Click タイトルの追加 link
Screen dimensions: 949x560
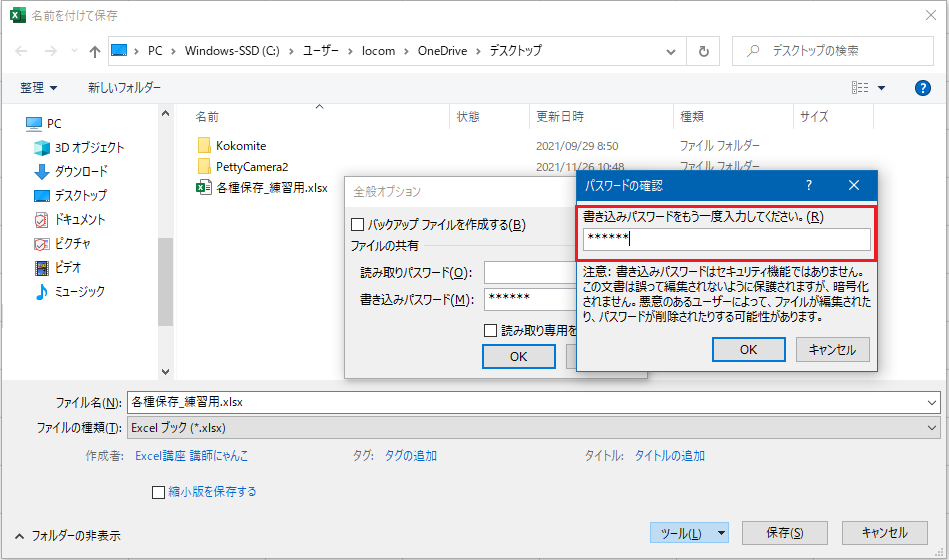tap(669, 456)
